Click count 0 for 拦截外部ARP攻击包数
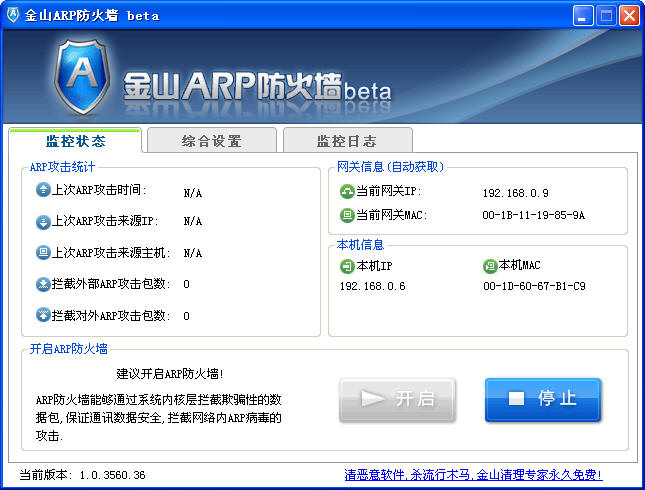Viewport: 645px width, 490px height. tap(186, 284)
